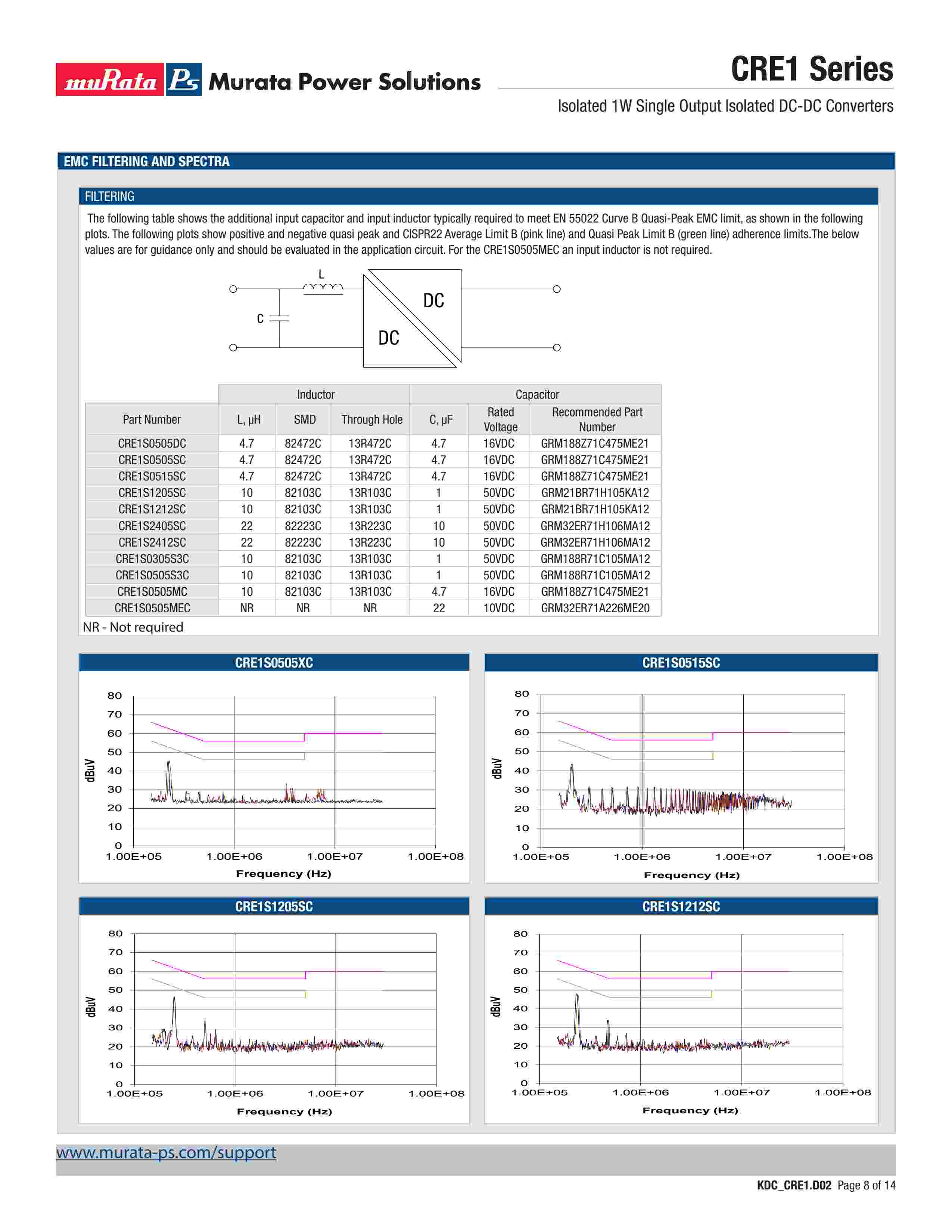Click the blue Ps logo icon

click(183, 80)
